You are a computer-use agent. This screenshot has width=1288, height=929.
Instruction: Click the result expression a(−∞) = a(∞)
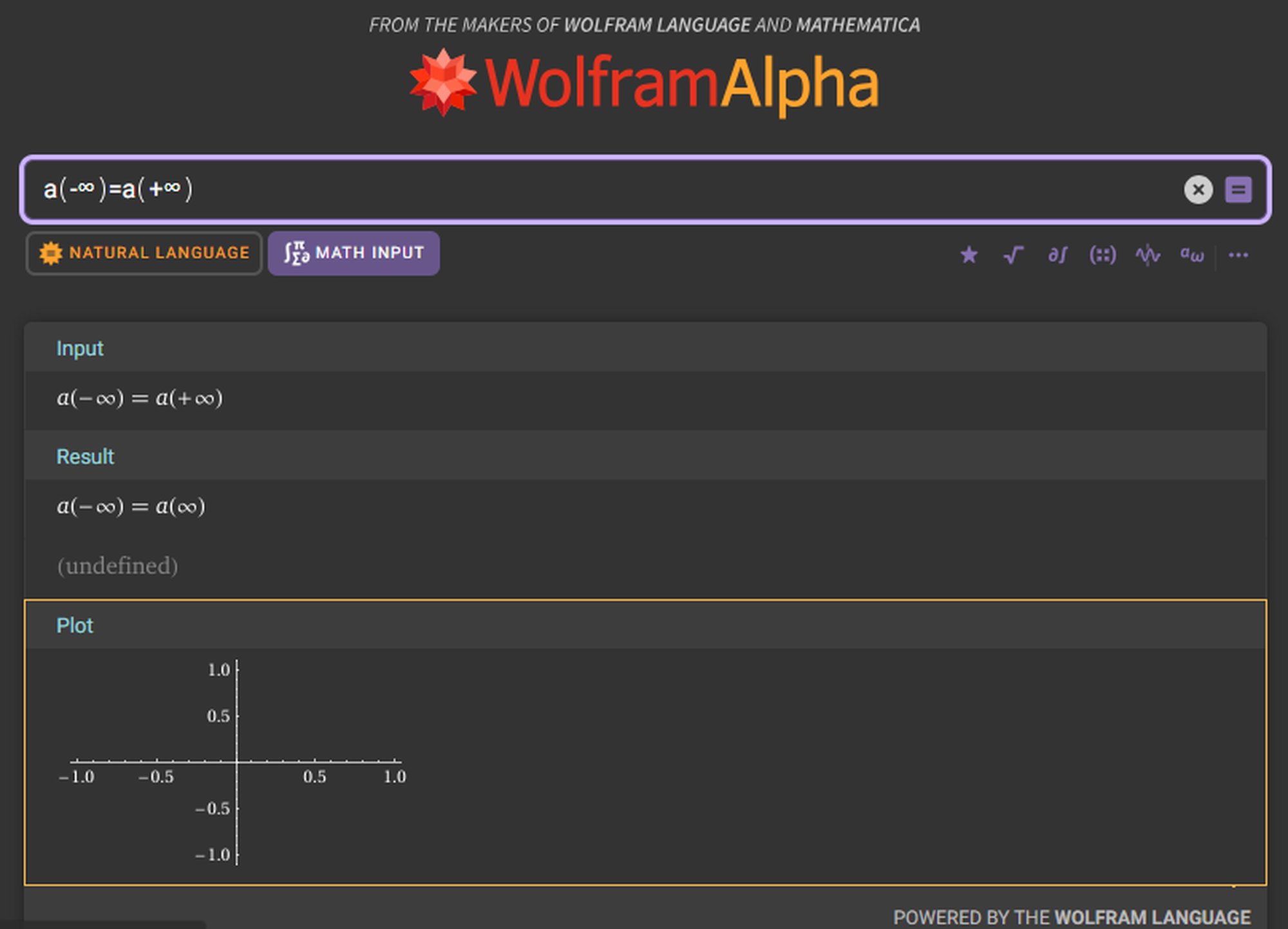pyautogui.click(x=131, y=506)
